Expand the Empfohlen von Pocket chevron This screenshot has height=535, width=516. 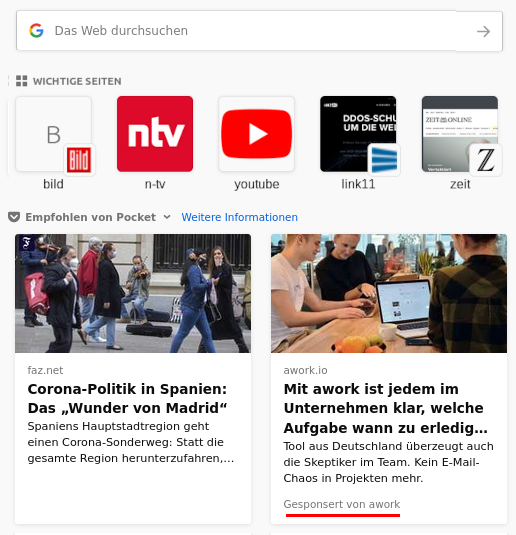coord(167,217)
